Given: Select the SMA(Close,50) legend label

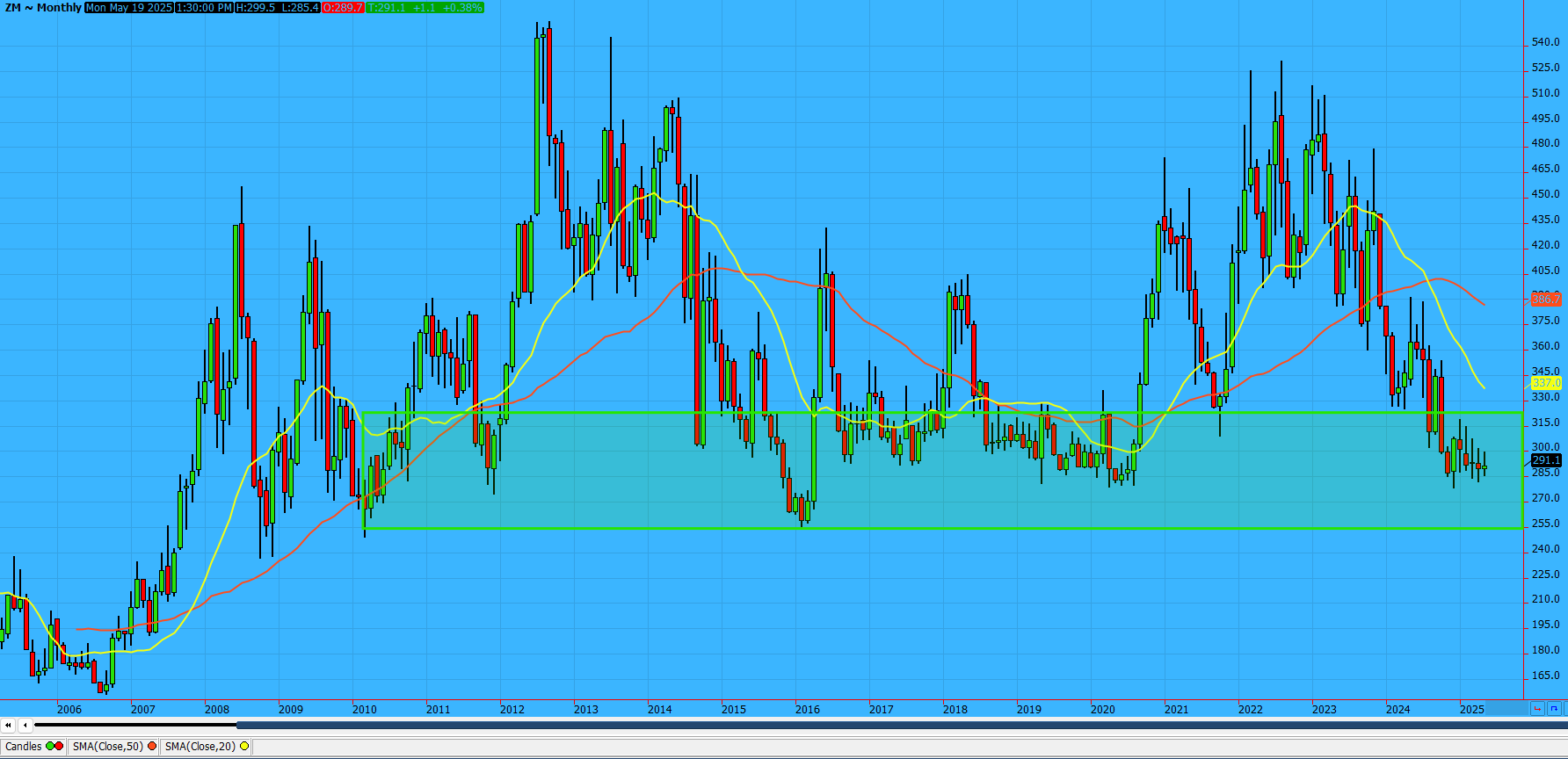Looking at the screenshot, I should (107, 747).
